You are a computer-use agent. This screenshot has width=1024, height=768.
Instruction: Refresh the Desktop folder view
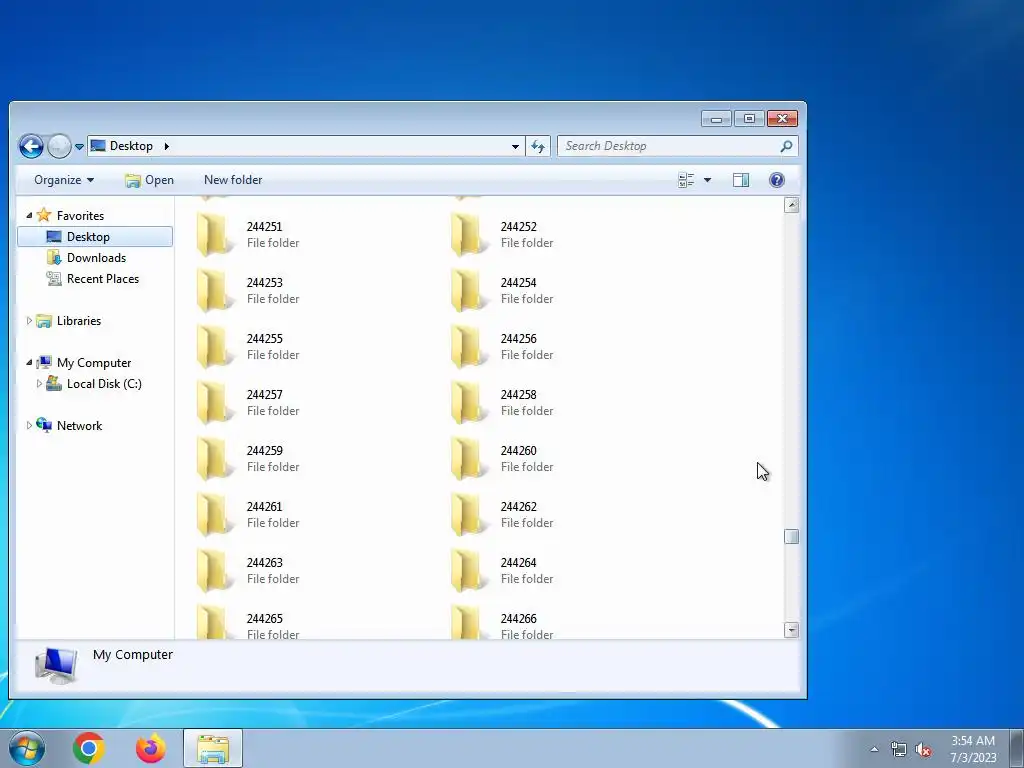(x=538, y=146)
